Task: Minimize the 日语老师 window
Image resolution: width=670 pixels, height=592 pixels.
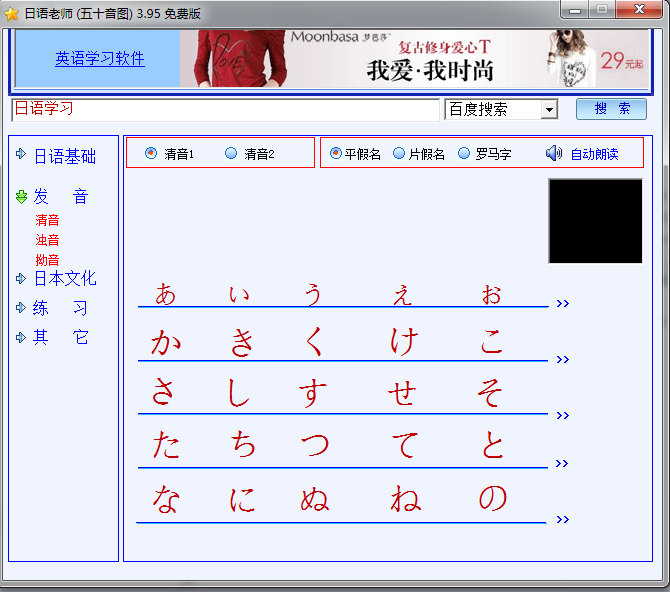Action: pos(575,9)
